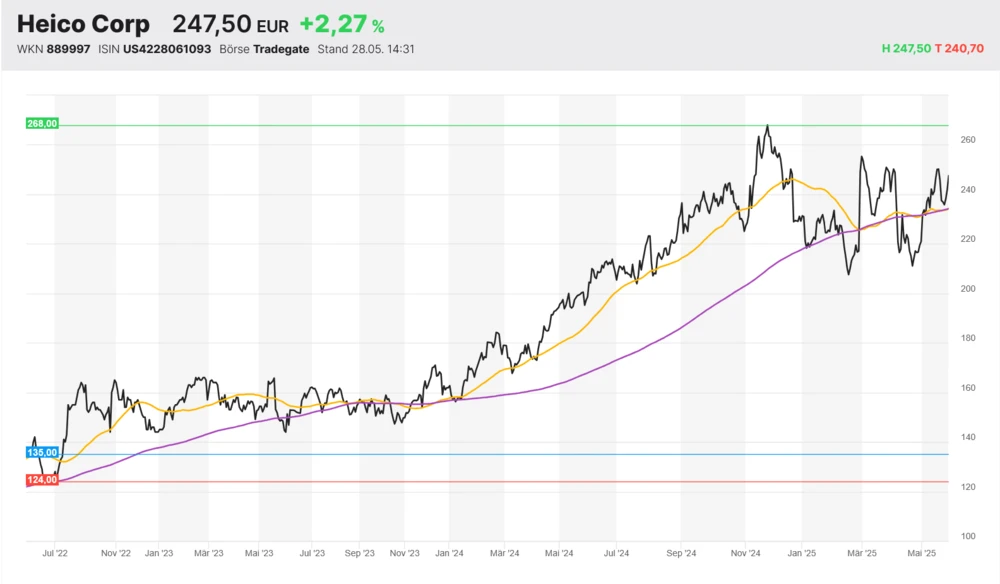The image size is (1000, 584).
Task: Select the Heico Corp title
Action: [x=83, y=24]
